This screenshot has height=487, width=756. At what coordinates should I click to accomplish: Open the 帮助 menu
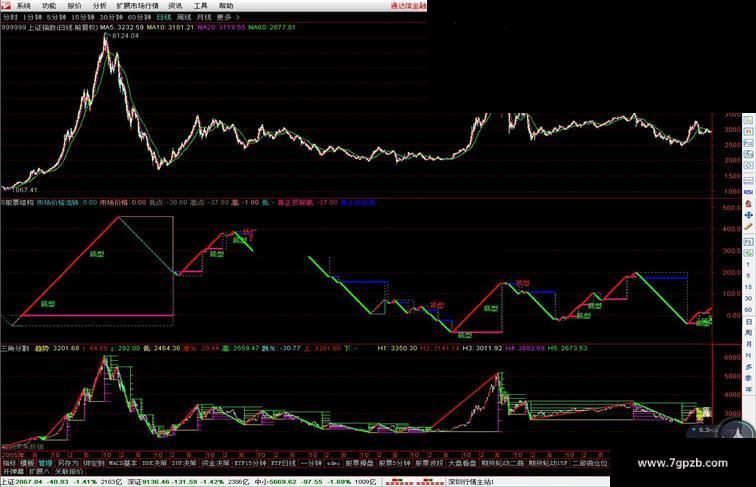[x=226, y=6]
